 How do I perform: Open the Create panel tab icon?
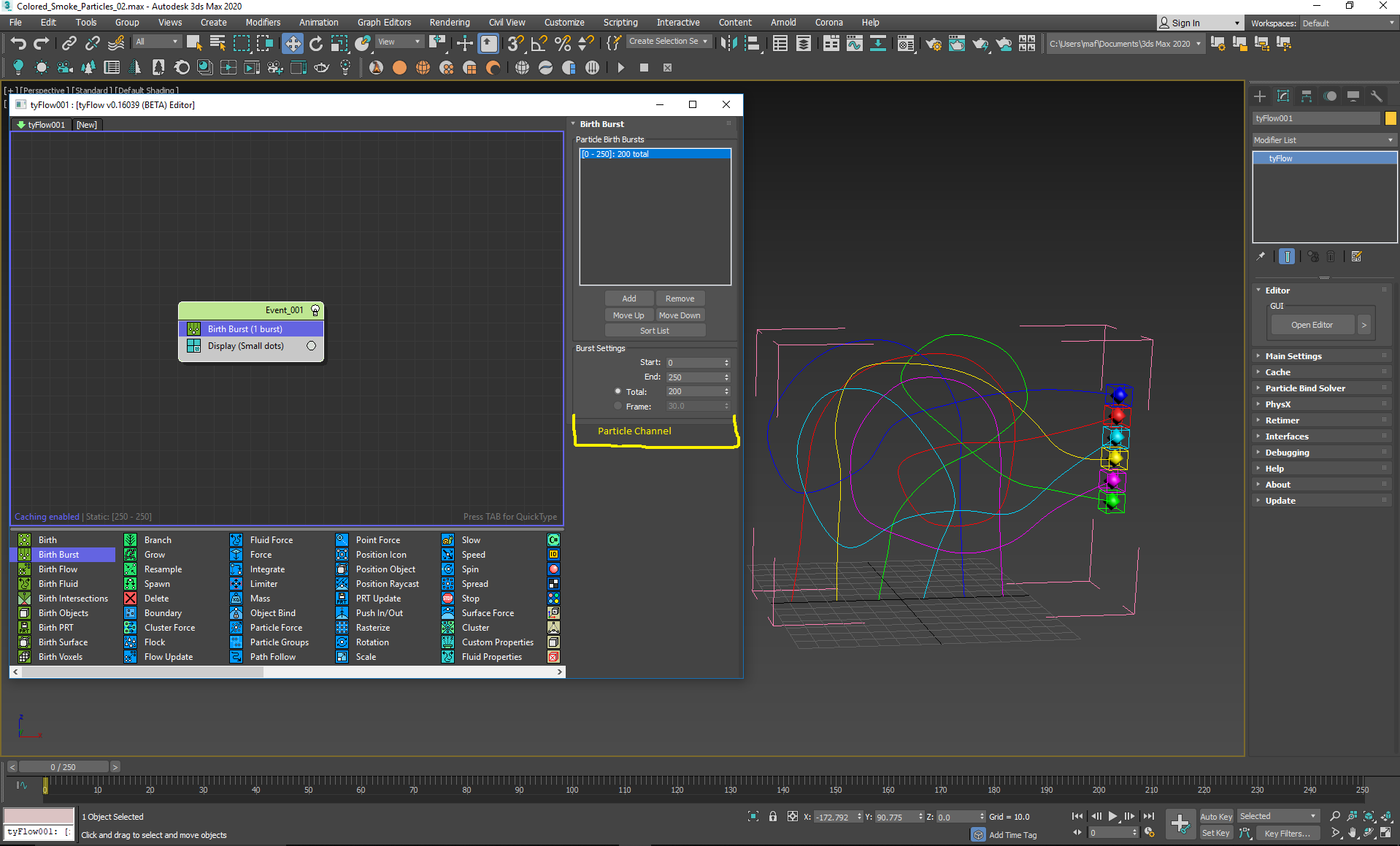[x=1260, y=96]
